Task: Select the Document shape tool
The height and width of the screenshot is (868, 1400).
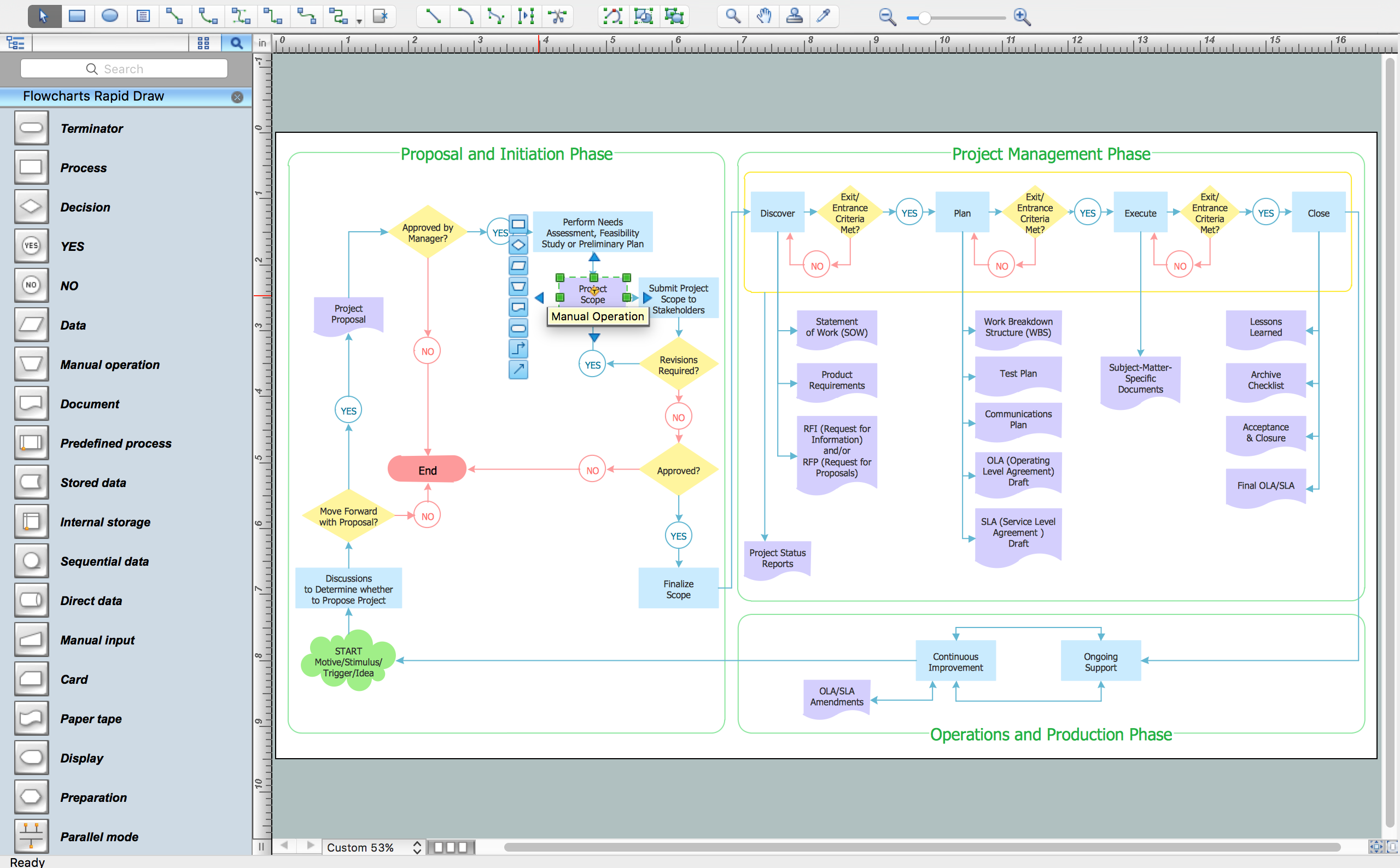Action: click(x=29, y=404)
